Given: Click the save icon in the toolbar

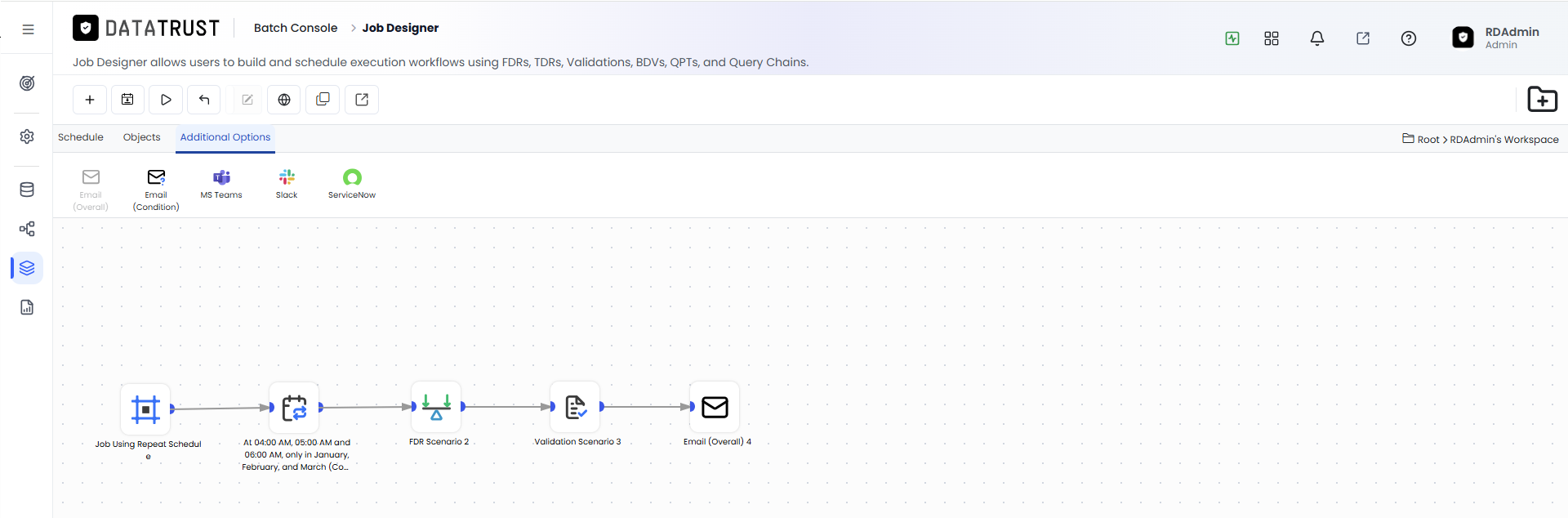Looking at the screenshot, I should (127, 100).
